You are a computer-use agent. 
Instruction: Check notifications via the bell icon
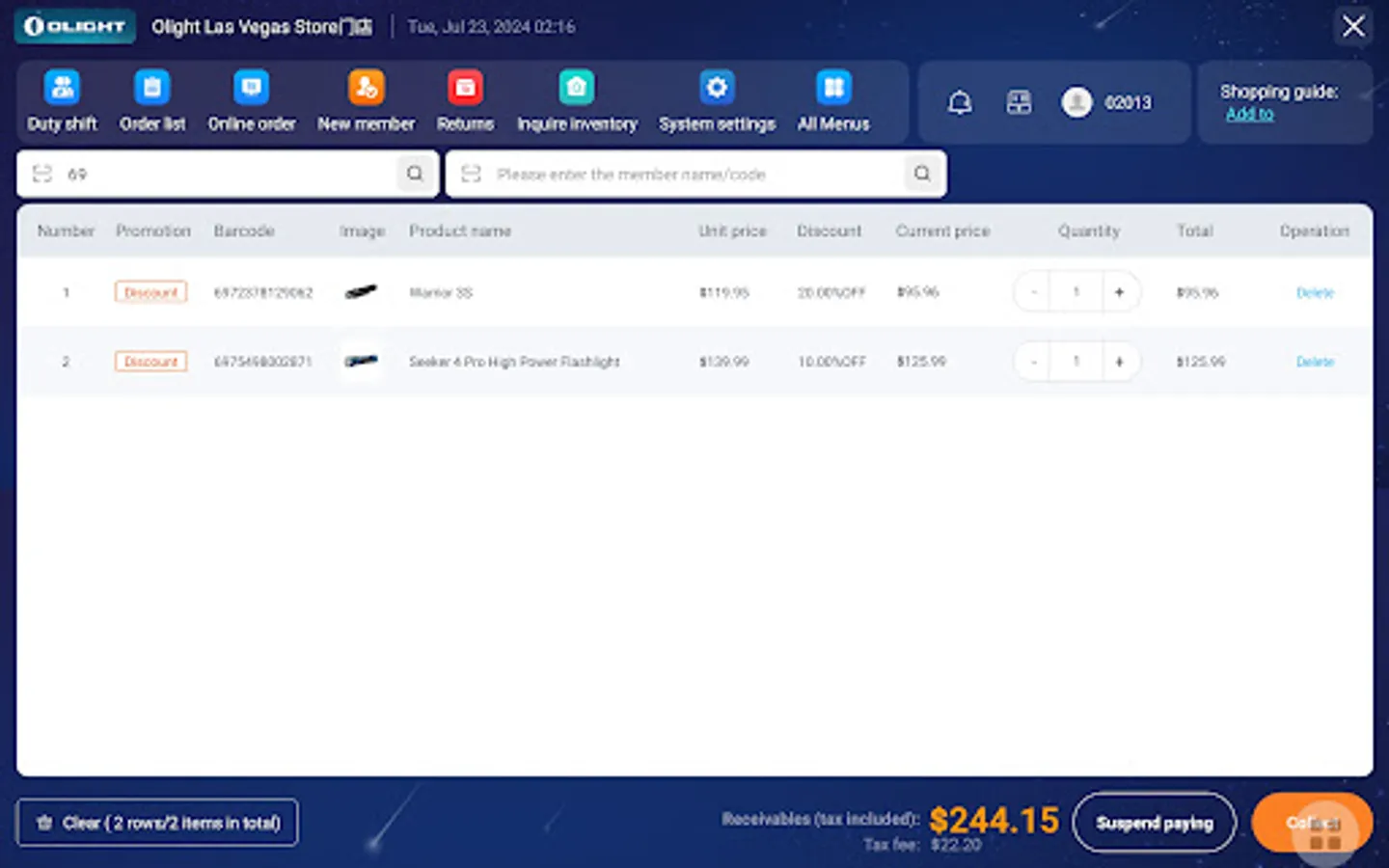(960, 102)
